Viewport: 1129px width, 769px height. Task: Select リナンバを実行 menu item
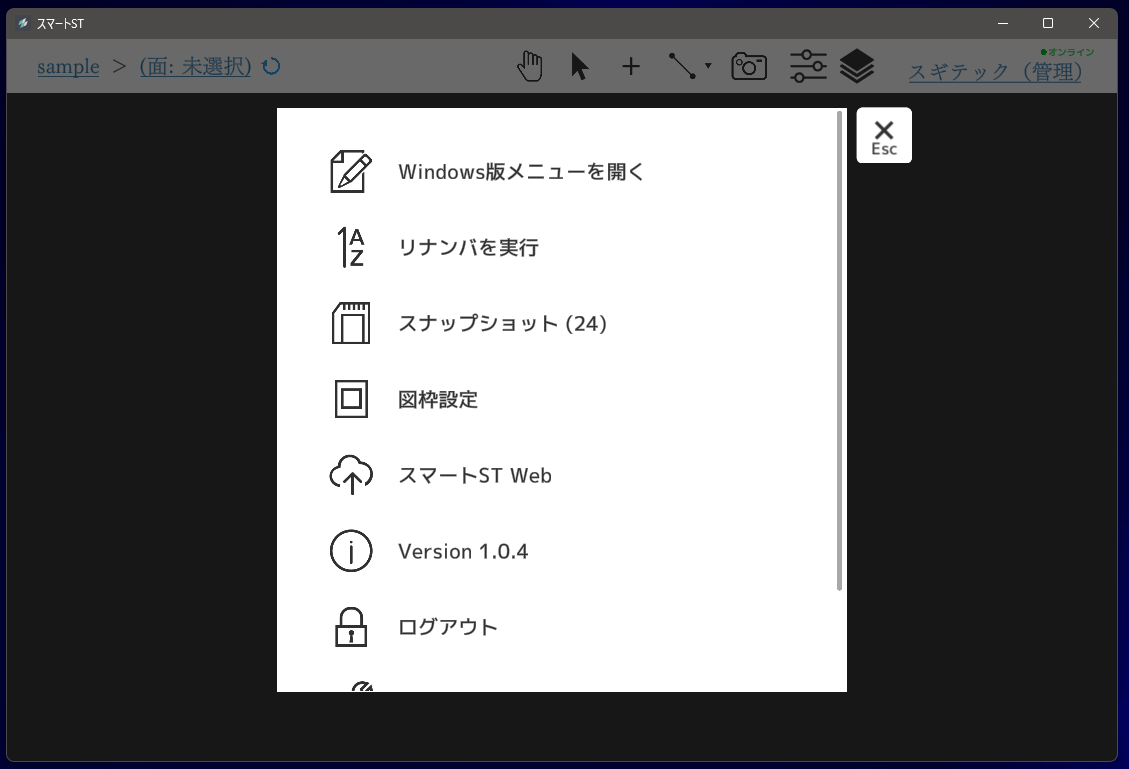click(x=468, y=248)
